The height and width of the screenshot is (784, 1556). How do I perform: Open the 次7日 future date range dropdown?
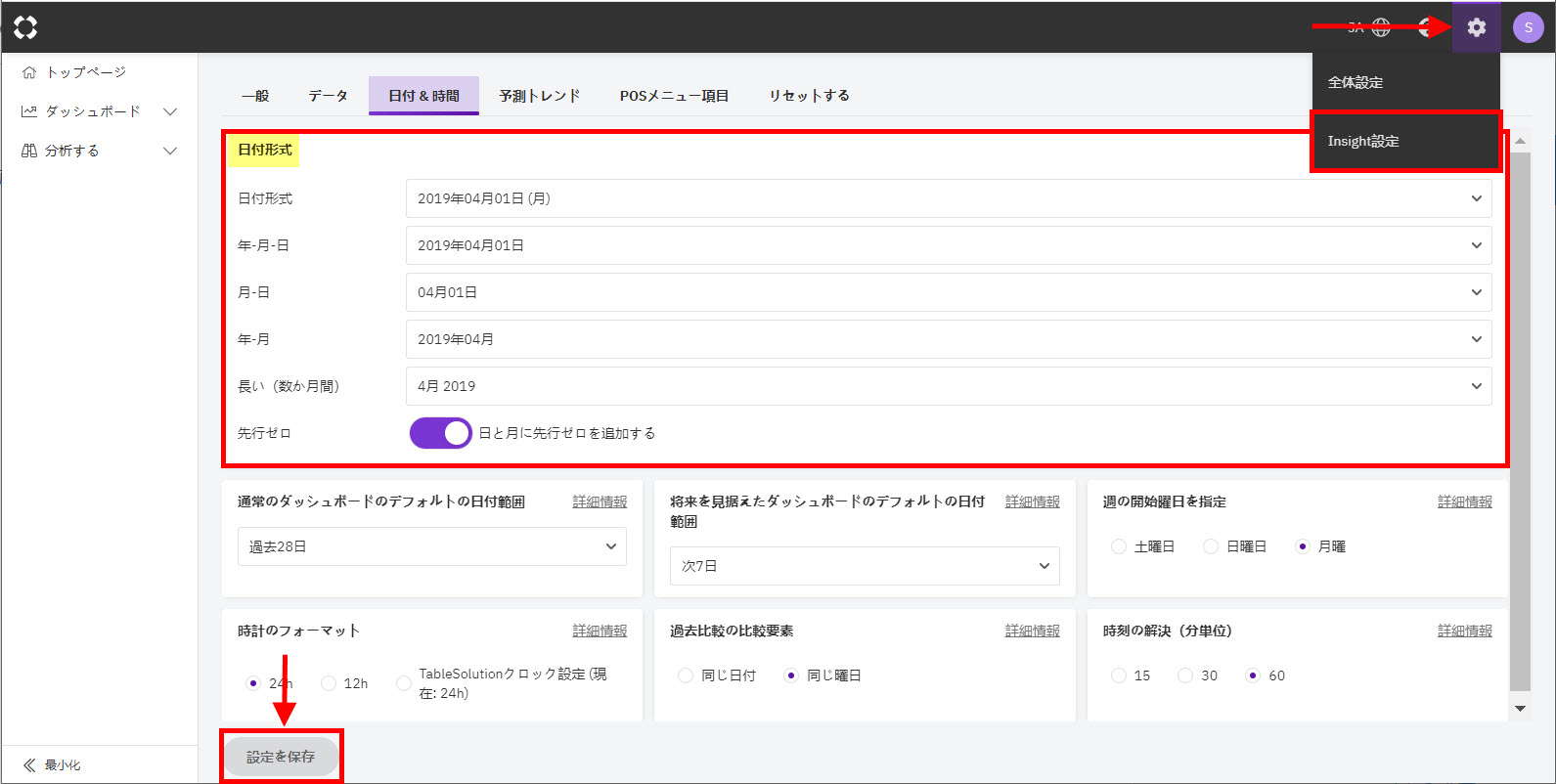(865, 566)
